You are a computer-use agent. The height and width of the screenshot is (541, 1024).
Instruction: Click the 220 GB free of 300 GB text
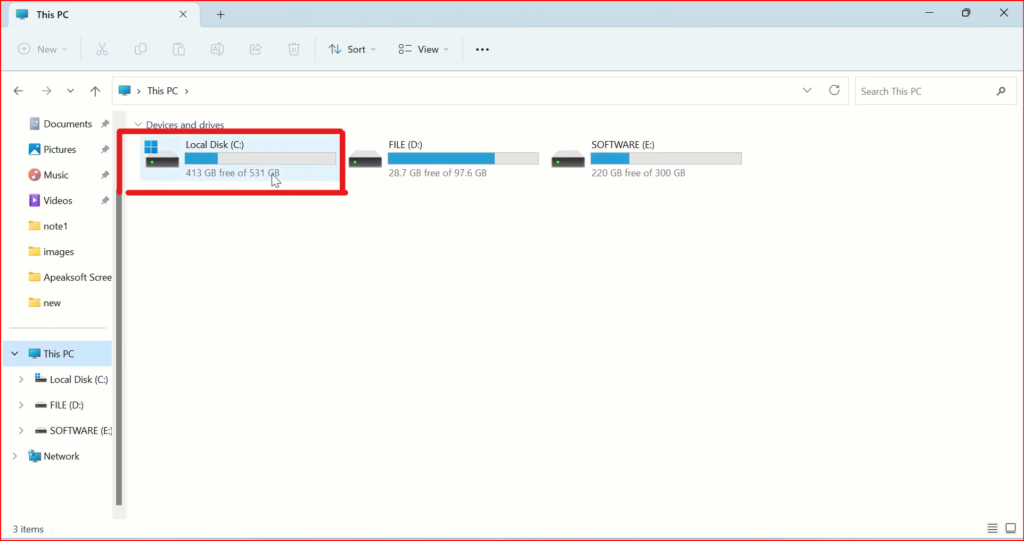point(638,173)
